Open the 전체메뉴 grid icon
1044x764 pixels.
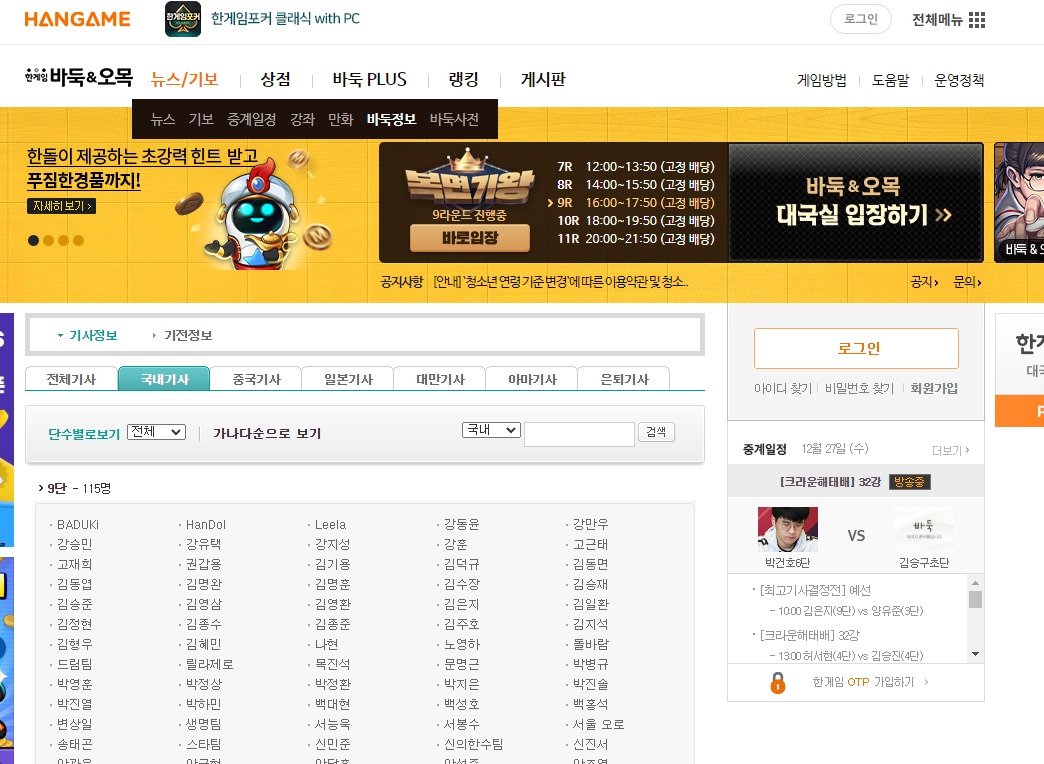[977, 19]
